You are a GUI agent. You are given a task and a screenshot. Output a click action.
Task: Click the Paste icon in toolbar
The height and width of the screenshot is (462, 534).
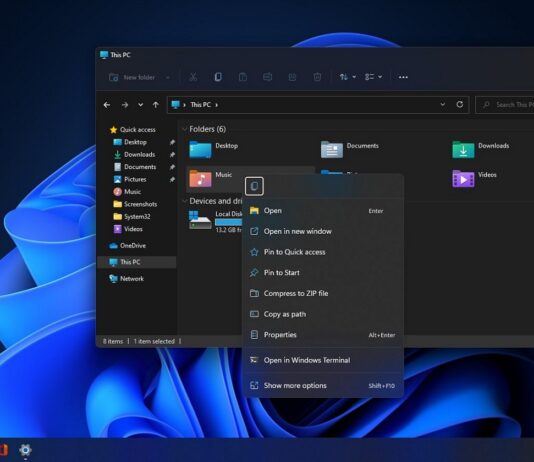click(243, 77)
